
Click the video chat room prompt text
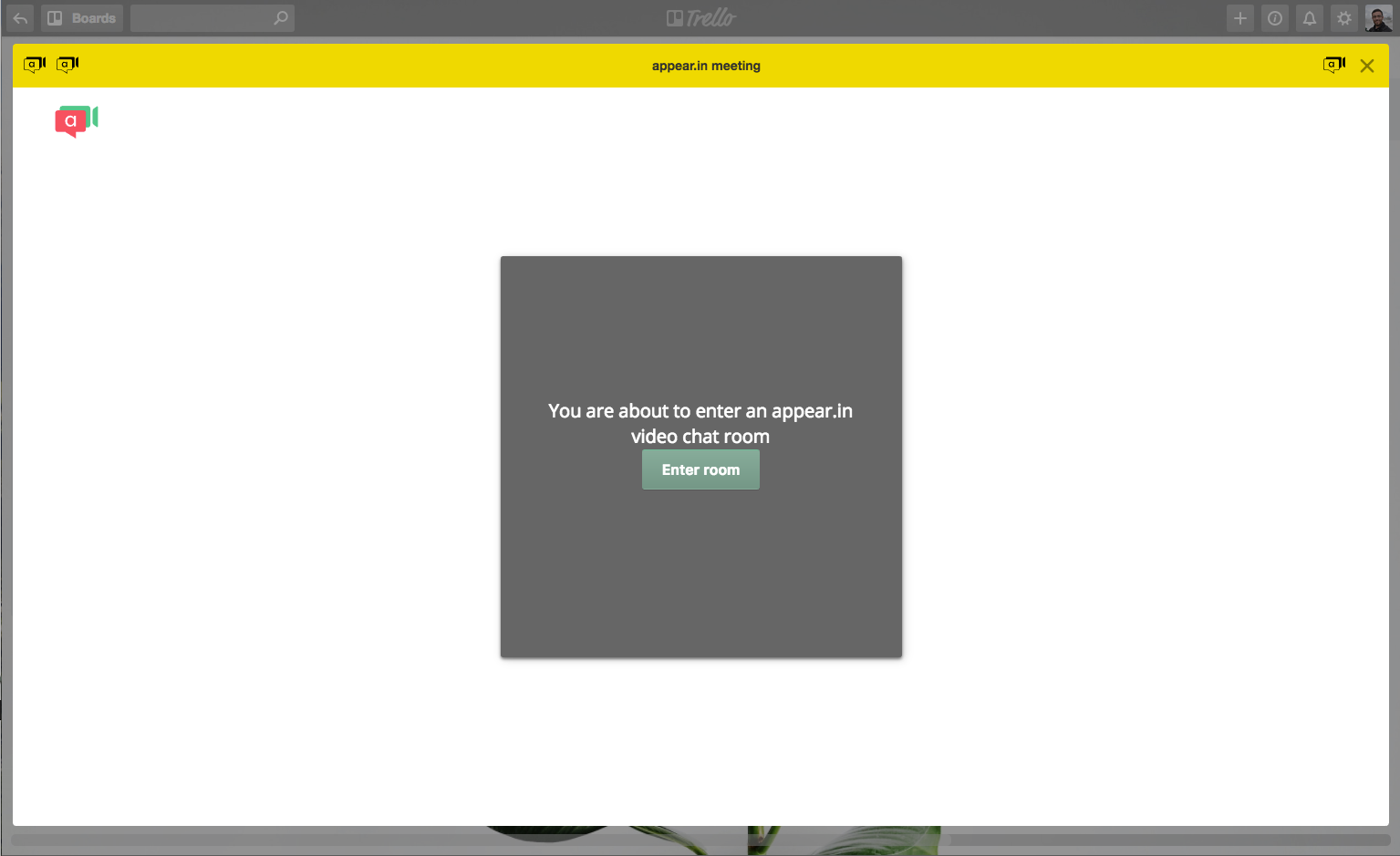pos(700,423)
